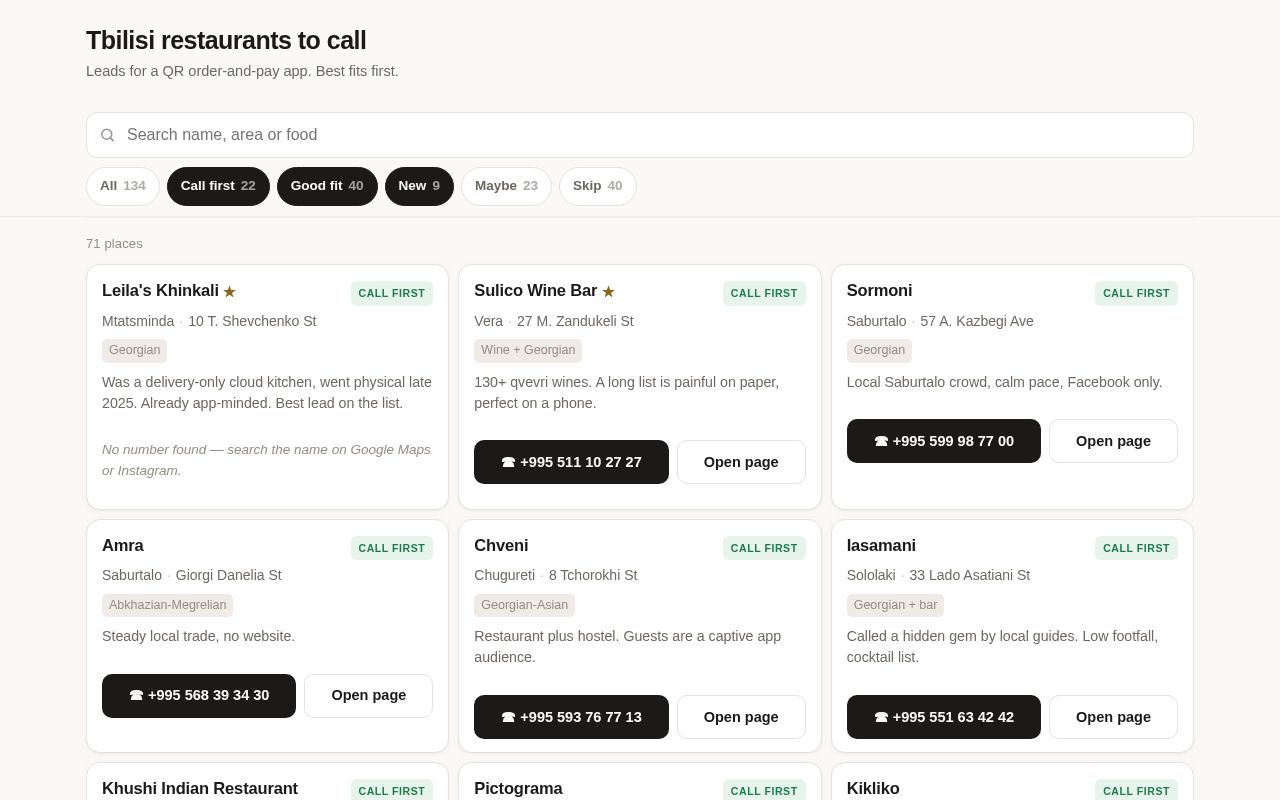
Task: Click the No number found note
Action: click(x=266, y=460)
